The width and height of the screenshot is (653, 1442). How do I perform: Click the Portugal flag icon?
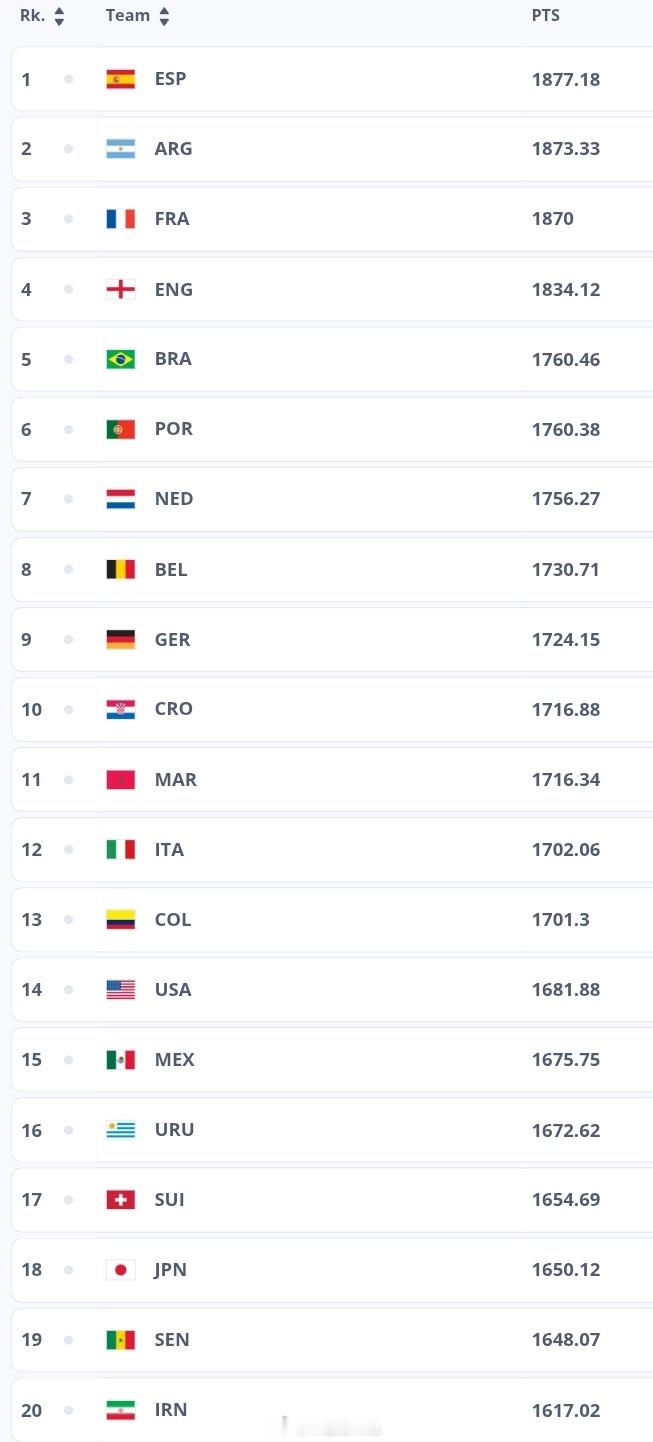[x=121, y=429]
